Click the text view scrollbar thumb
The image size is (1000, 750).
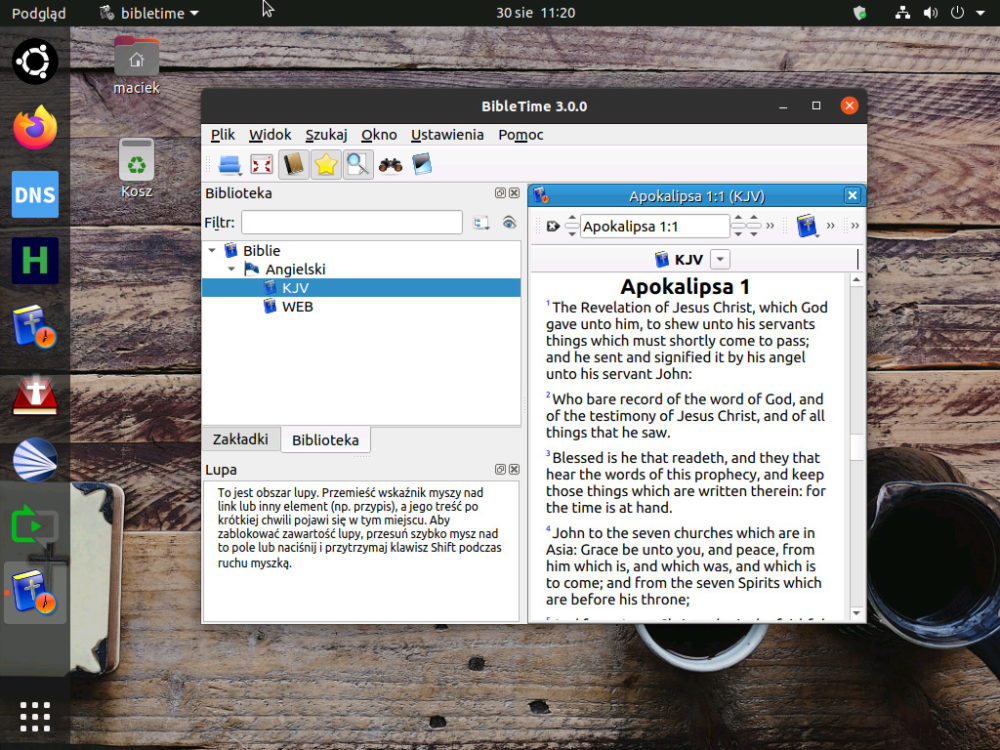click(x=857, y=446)
